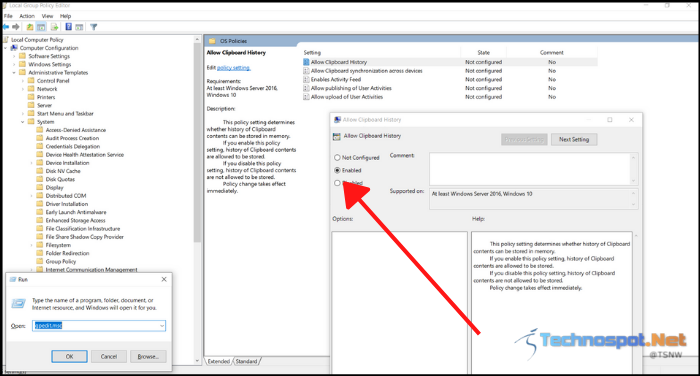
Task: Expand the Control Panel tree node
Action: [x=22, y=80]
